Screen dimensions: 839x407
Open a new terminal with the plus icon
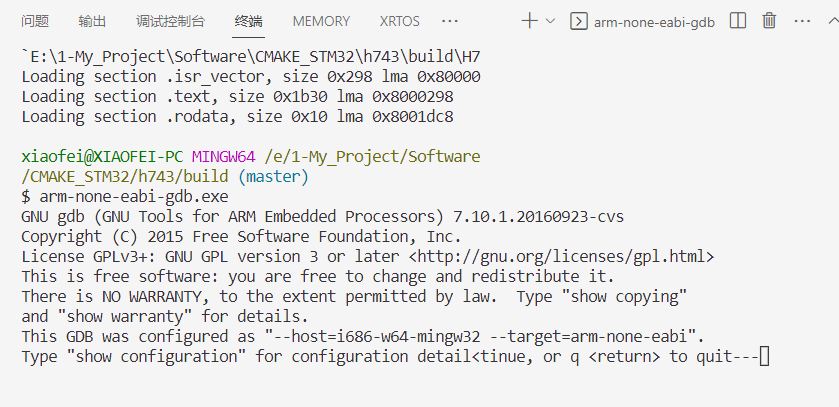[529, 20]
